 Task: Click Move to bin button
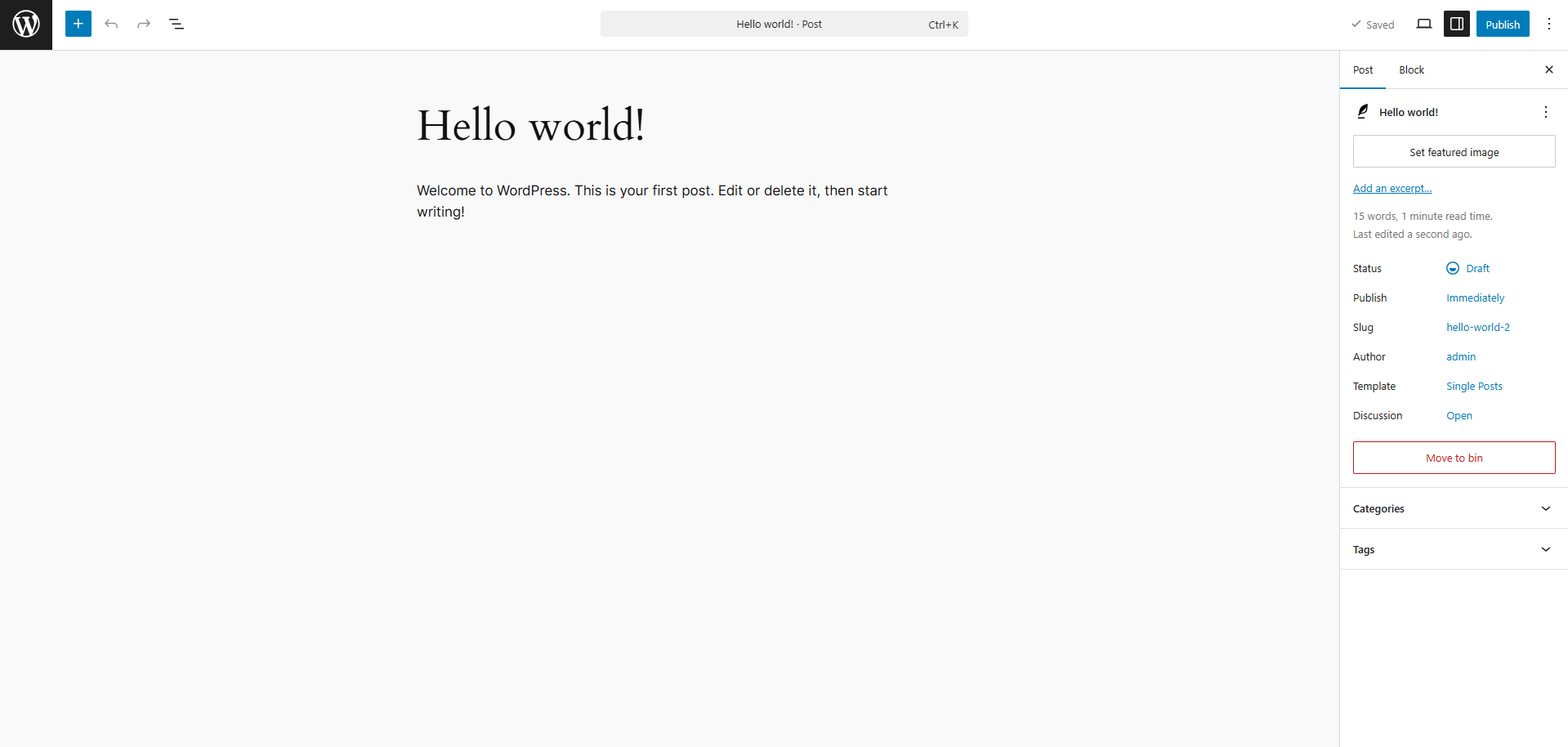pos(1454,458)
